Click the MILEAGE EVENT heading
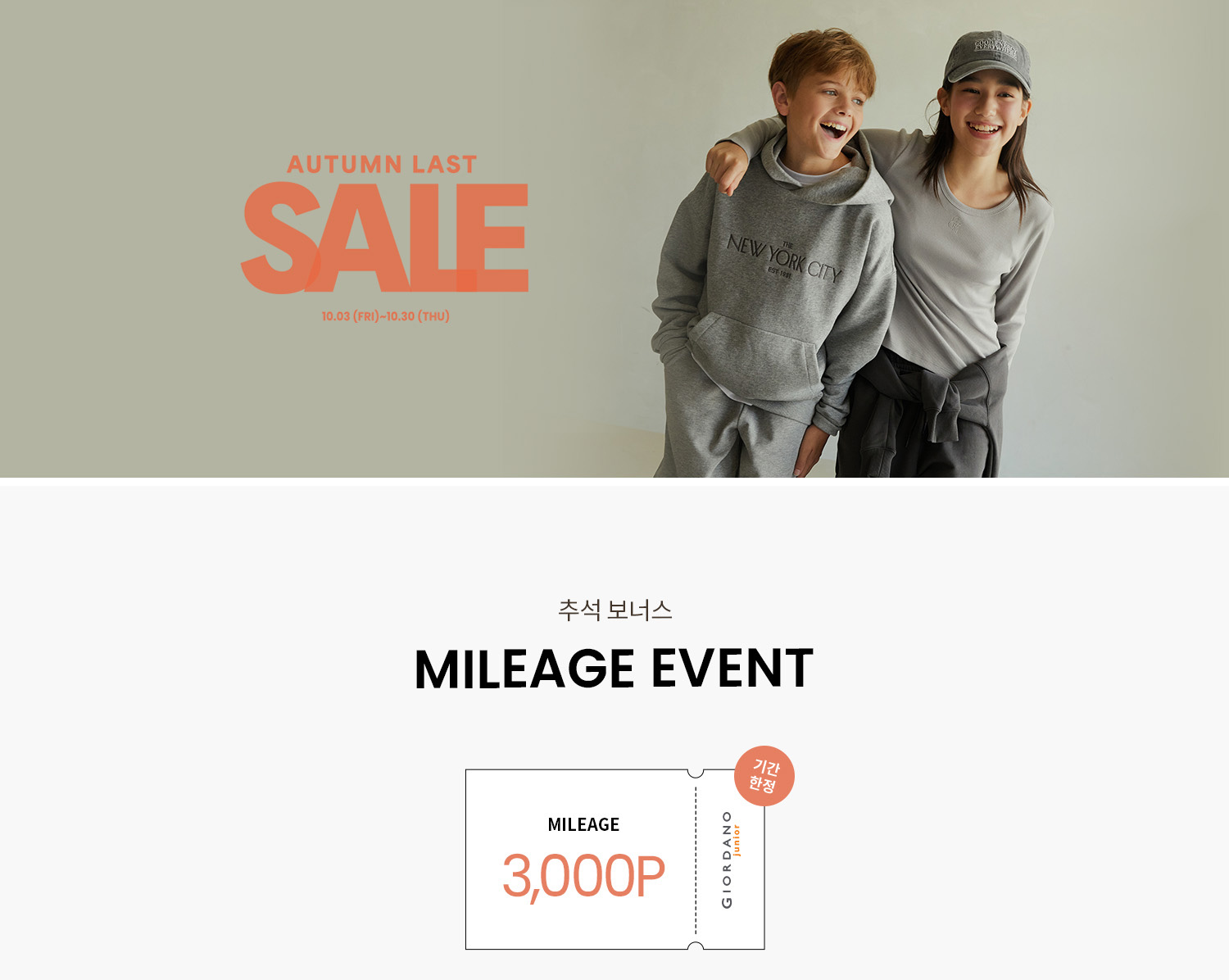The image size is (1229, 980). coord(614,669)
